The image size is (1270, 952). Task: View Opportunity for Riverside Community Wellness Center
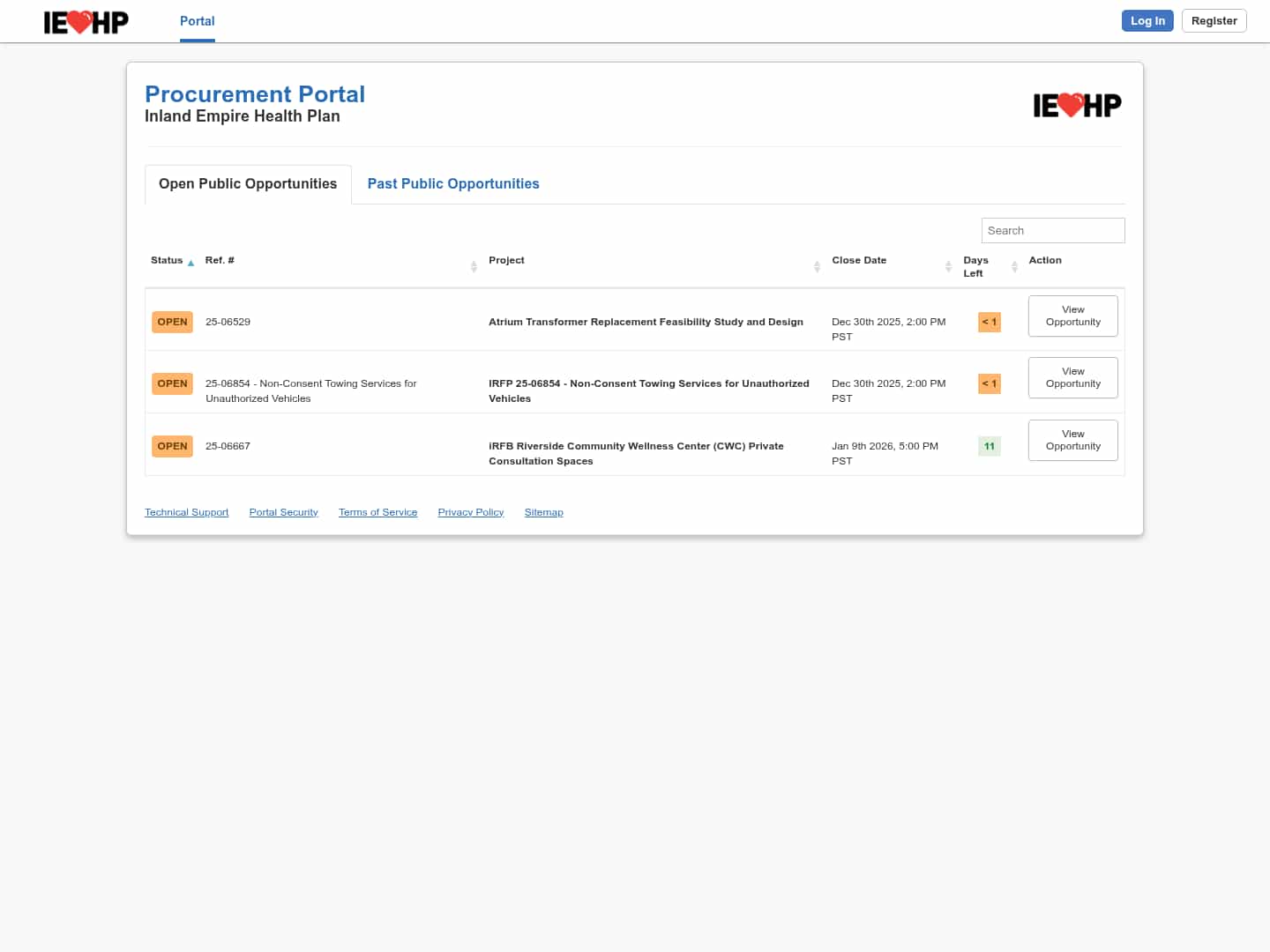click(x=1072, y=440)
